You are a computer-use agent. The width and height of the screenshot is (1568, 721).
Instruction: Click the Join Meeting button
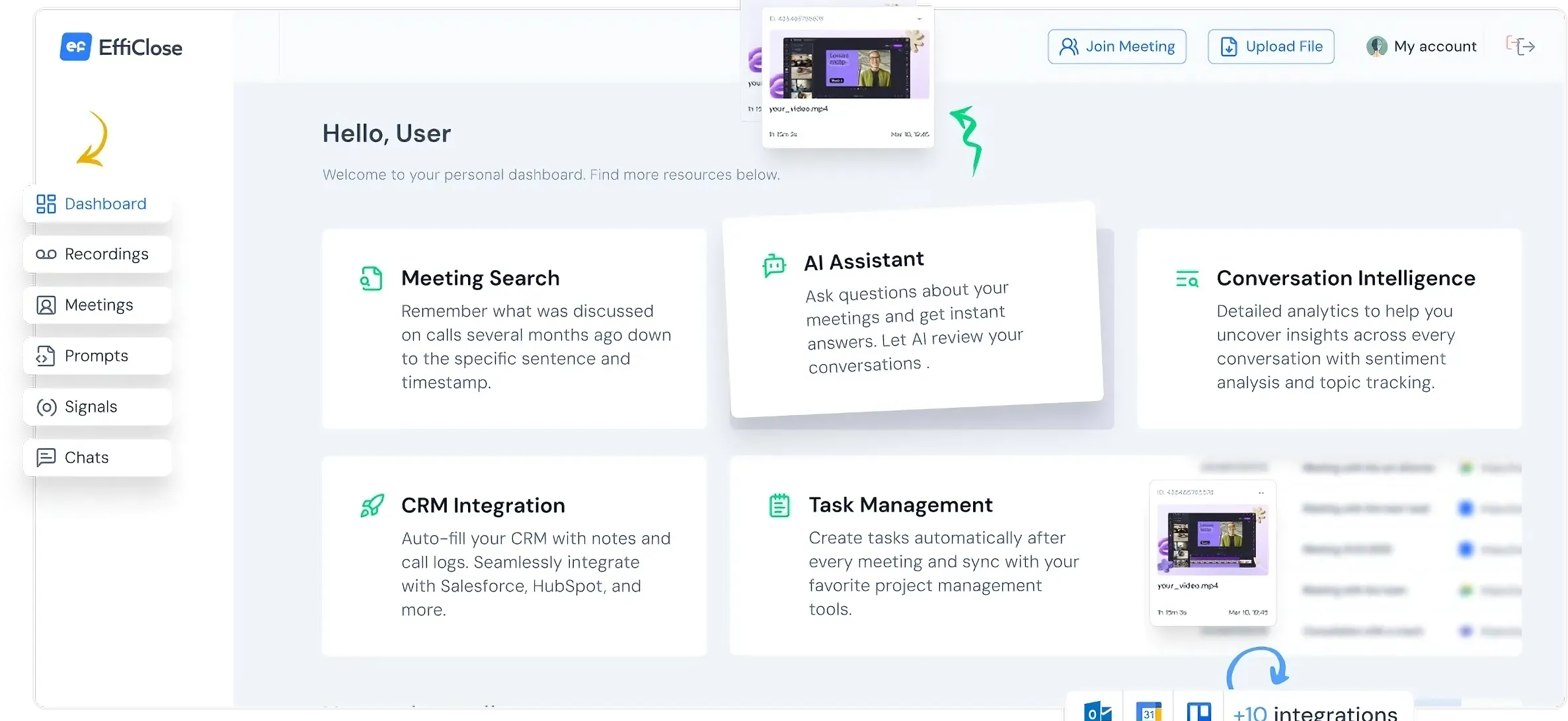click(1117, 46)
